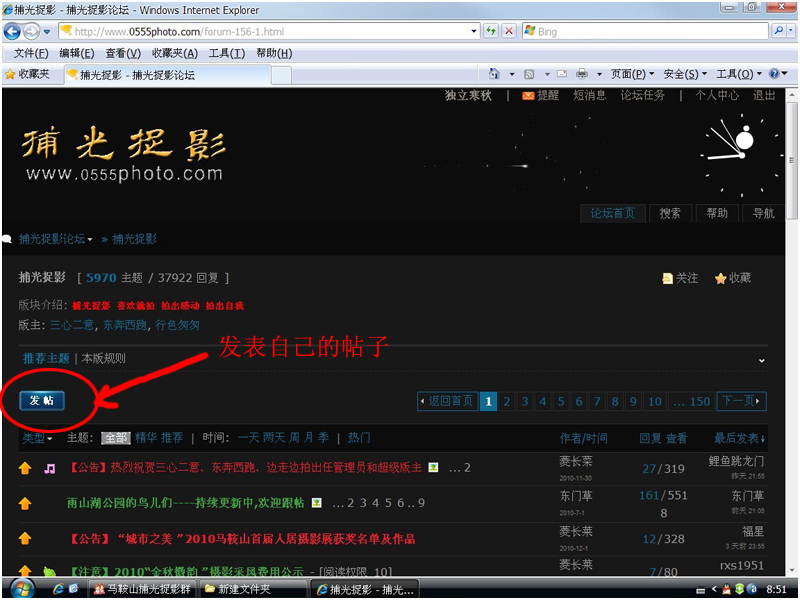Viewport: 800px width, 600px height.
Task: Click the Read mail icon
Action: [x=562, y=74]
